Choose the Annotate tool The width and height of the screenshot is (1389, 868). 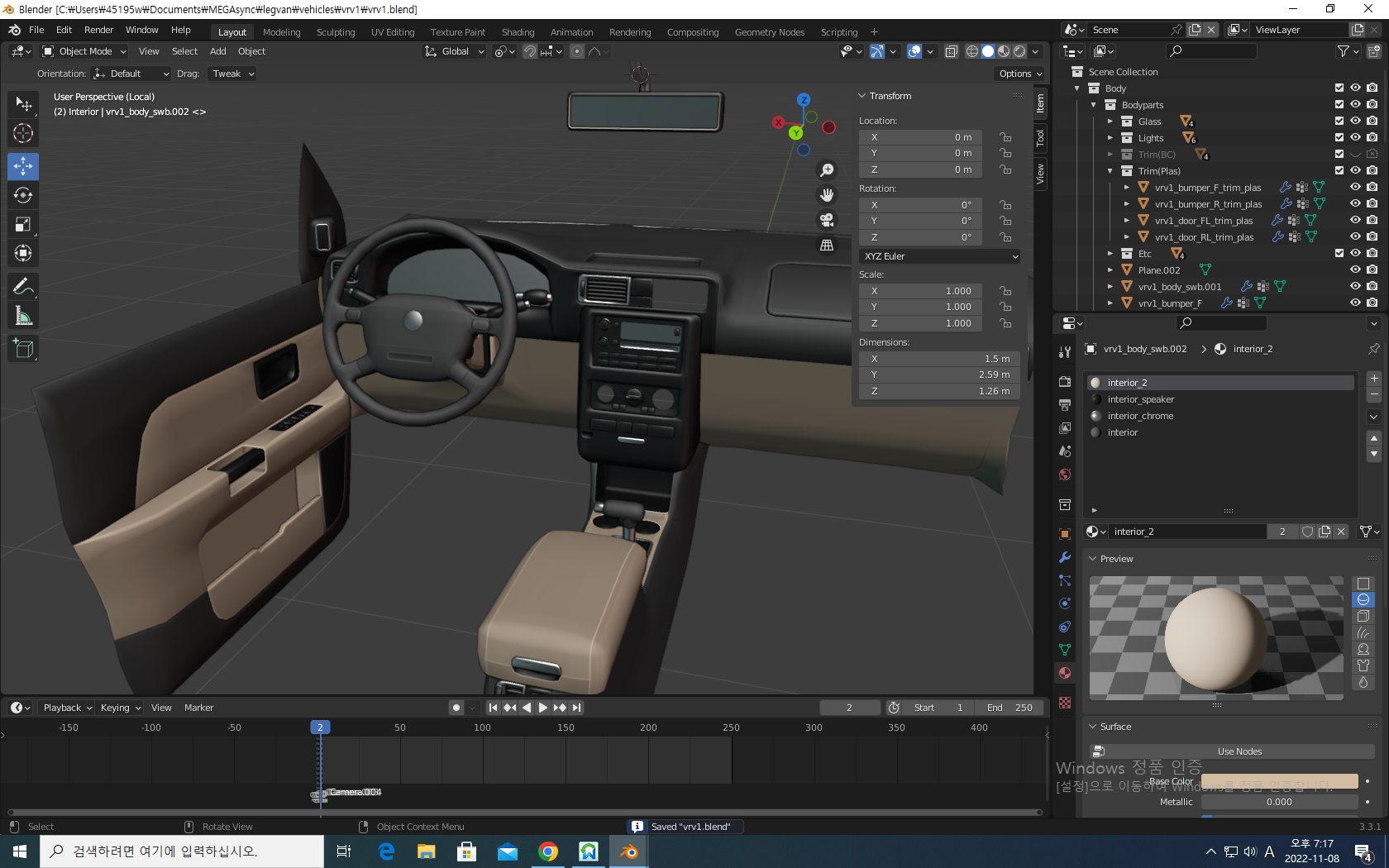point(23,287)
